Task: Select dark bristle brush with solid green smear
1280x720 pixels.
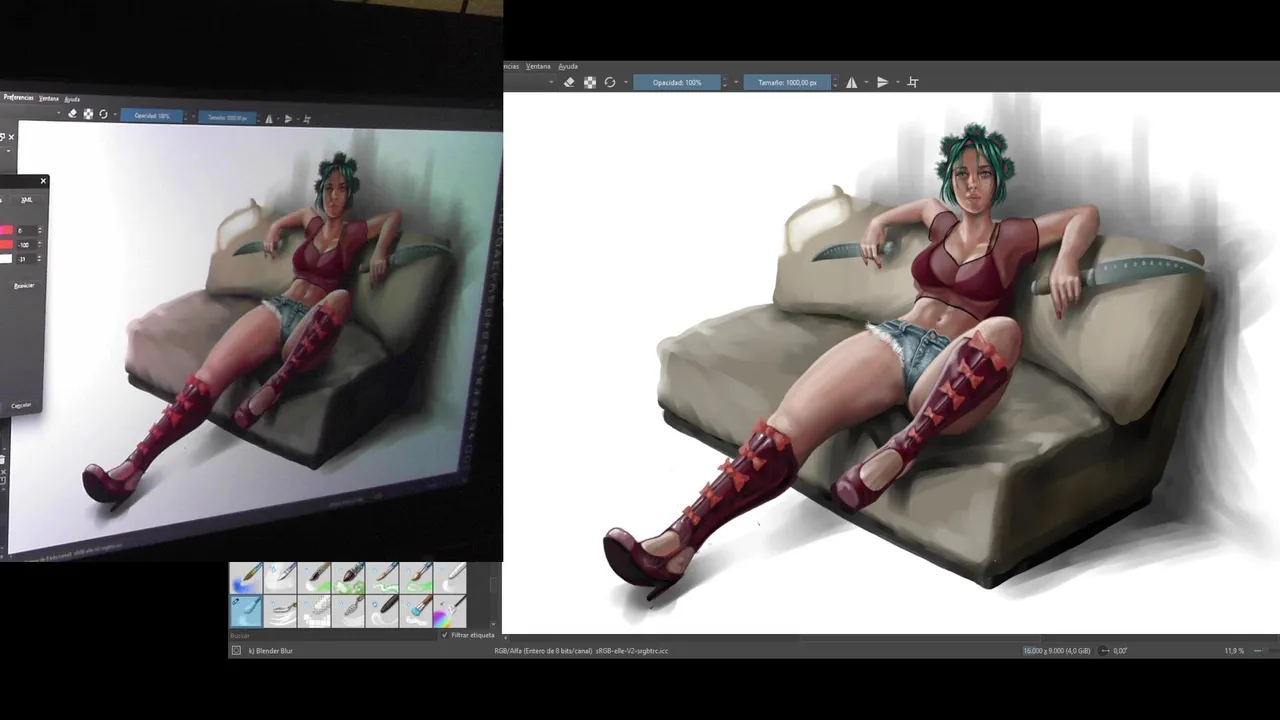Action: click(314, 578)
